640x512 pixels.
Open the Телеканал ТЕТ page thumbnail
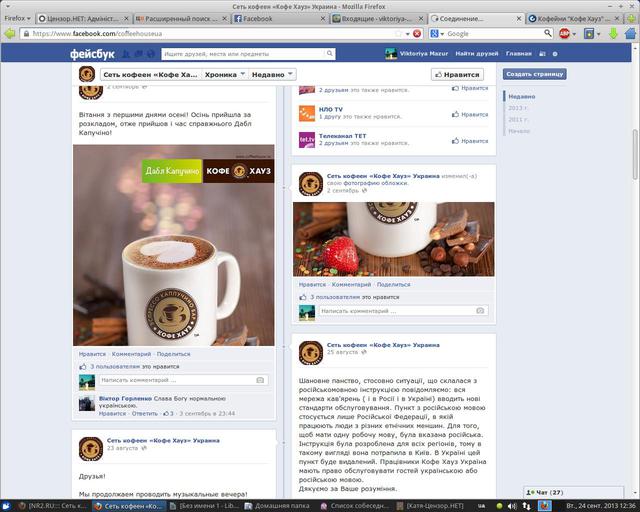tap(307, 140)
